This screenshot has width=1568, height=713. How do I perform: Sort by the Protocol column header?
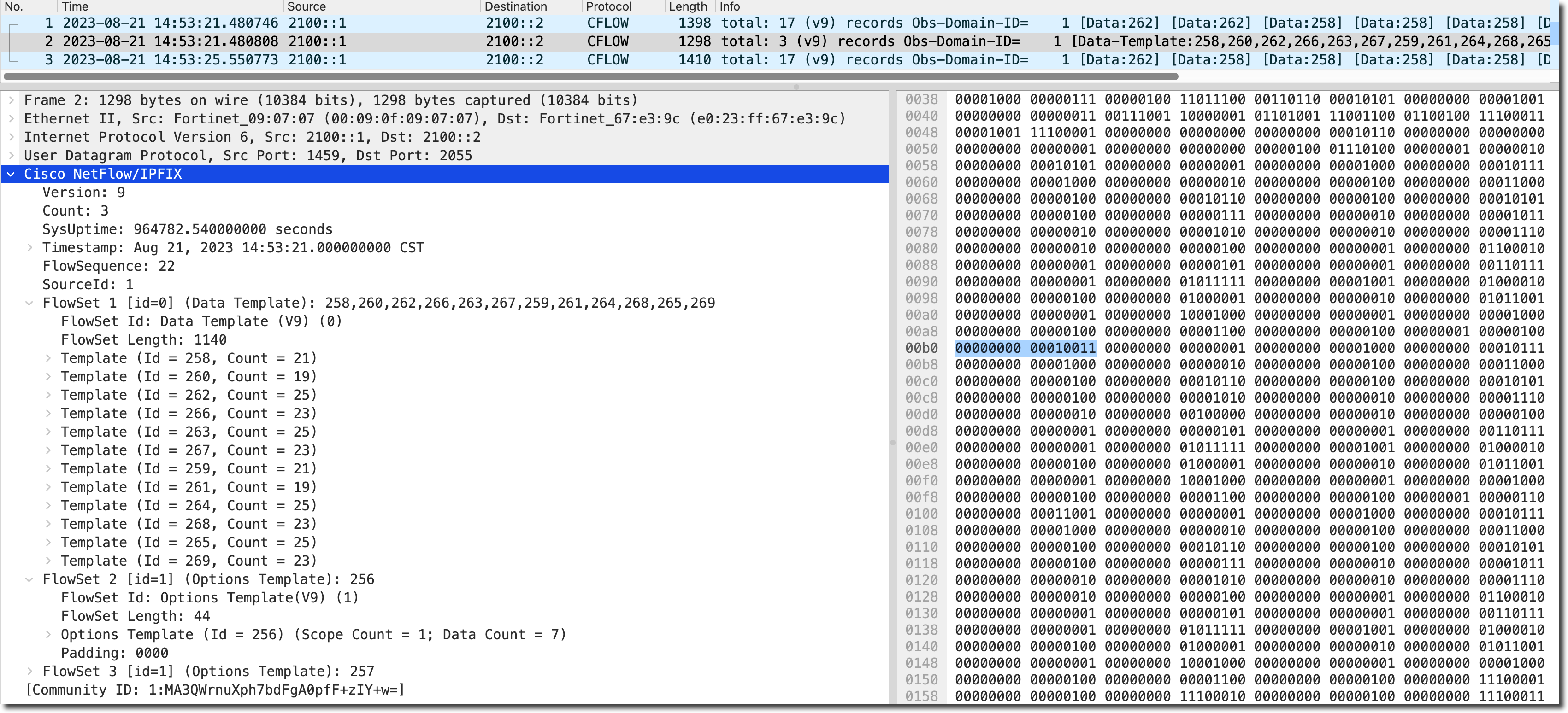tap(609, 7)
